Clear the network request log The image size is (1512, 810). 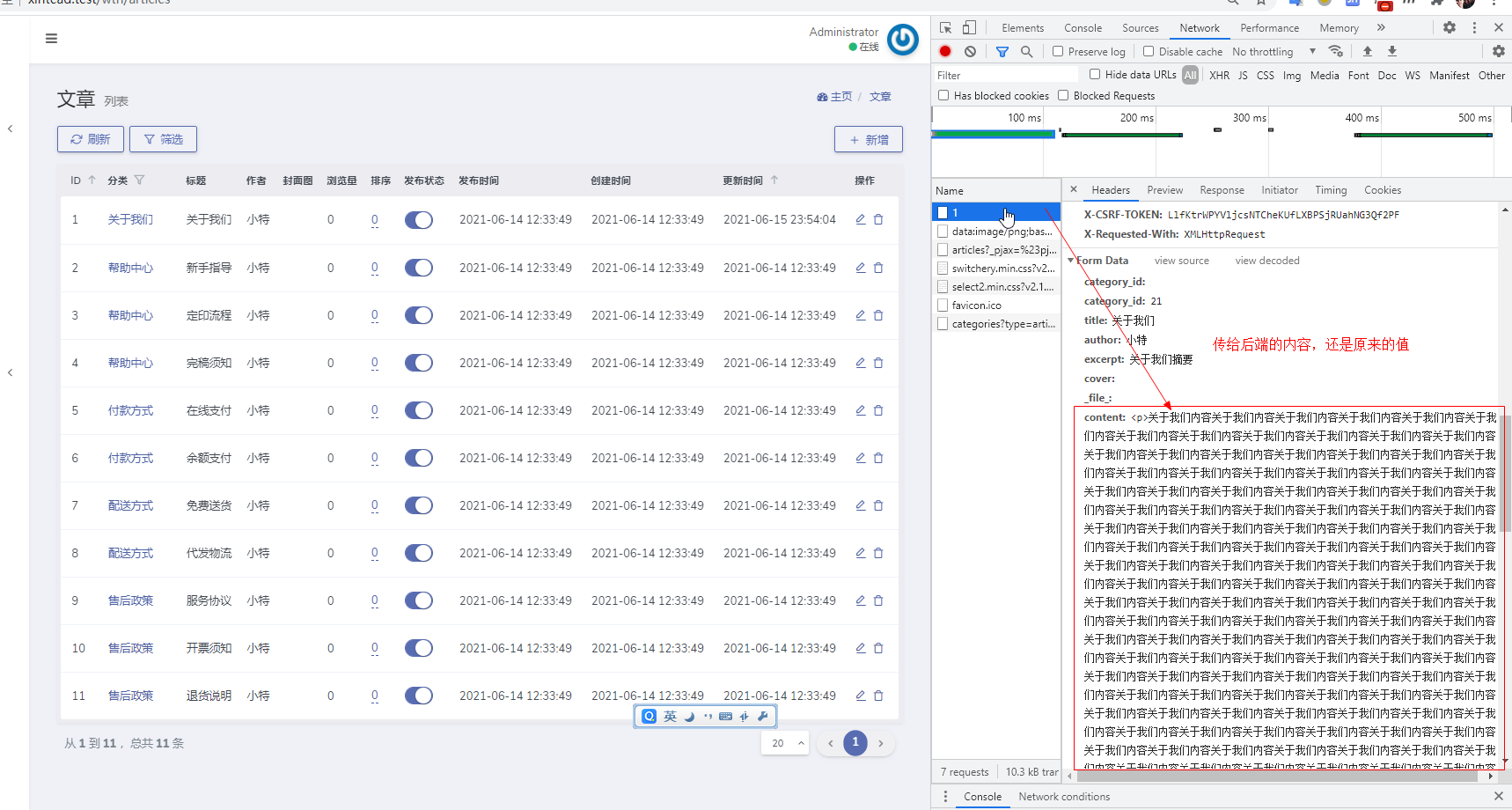971,51
